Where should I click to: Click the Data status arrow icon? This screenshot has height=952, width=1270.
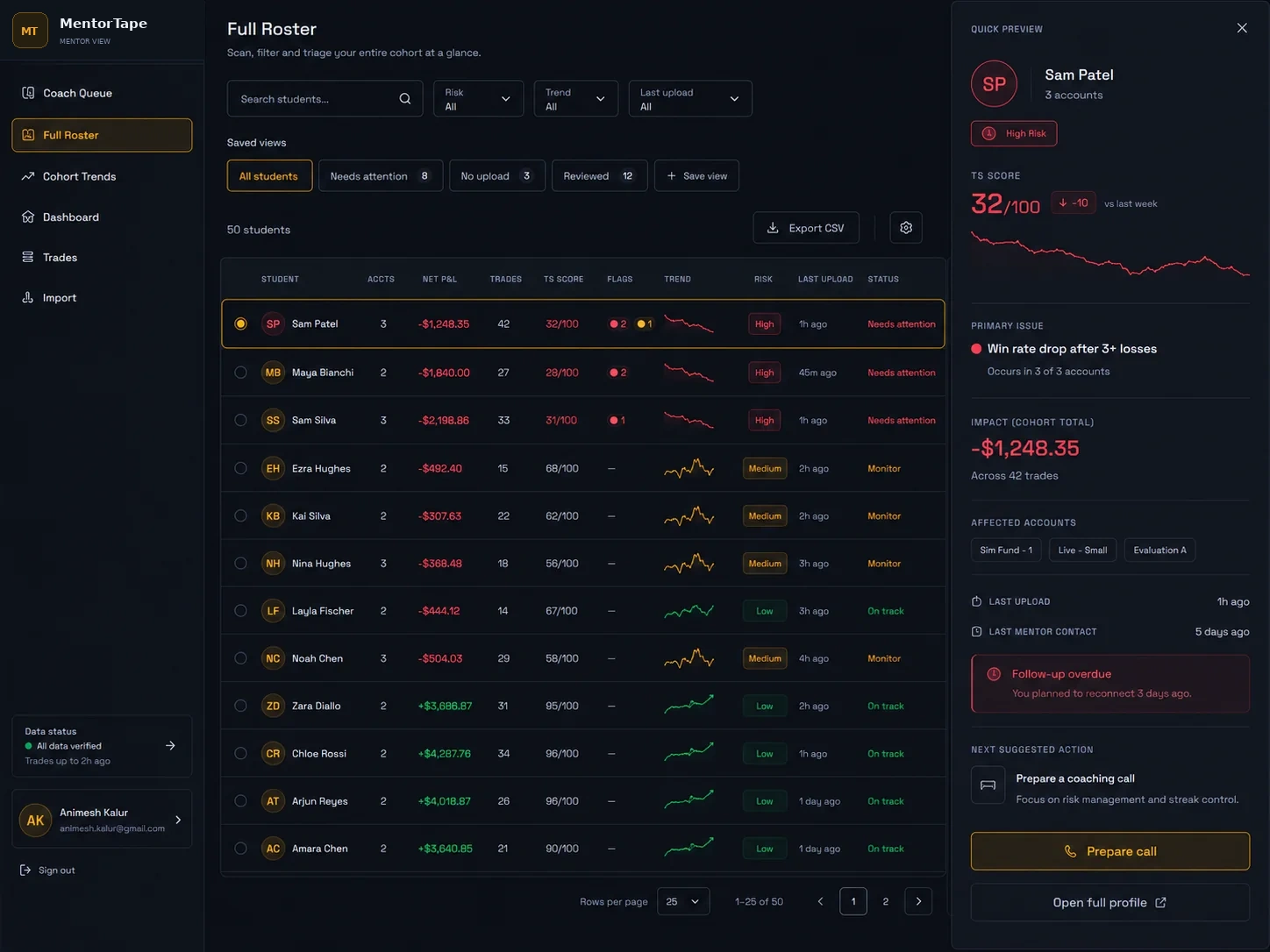tap(170, 746)
